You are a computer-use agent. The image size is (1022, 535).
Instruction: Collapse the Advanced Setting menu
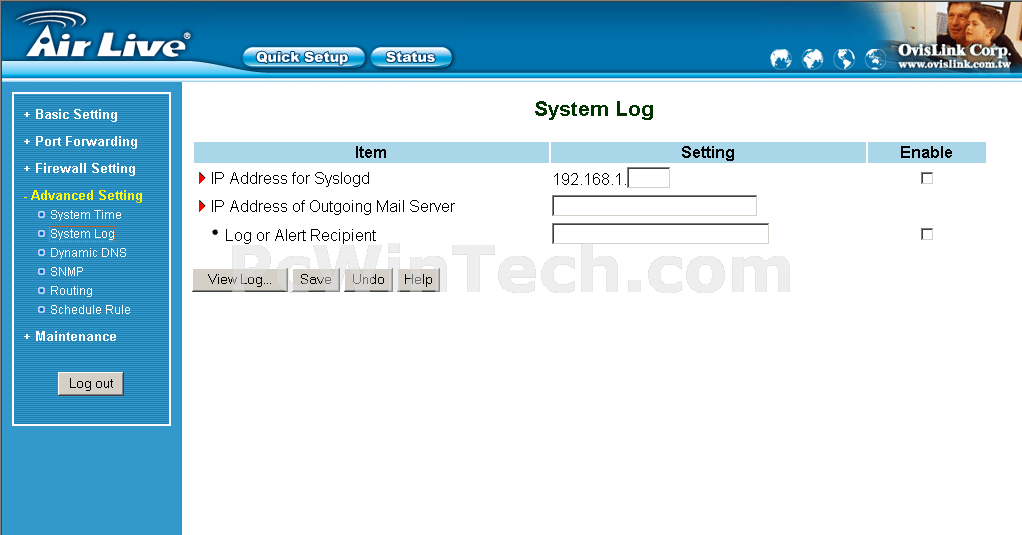[x=87, y=195]
